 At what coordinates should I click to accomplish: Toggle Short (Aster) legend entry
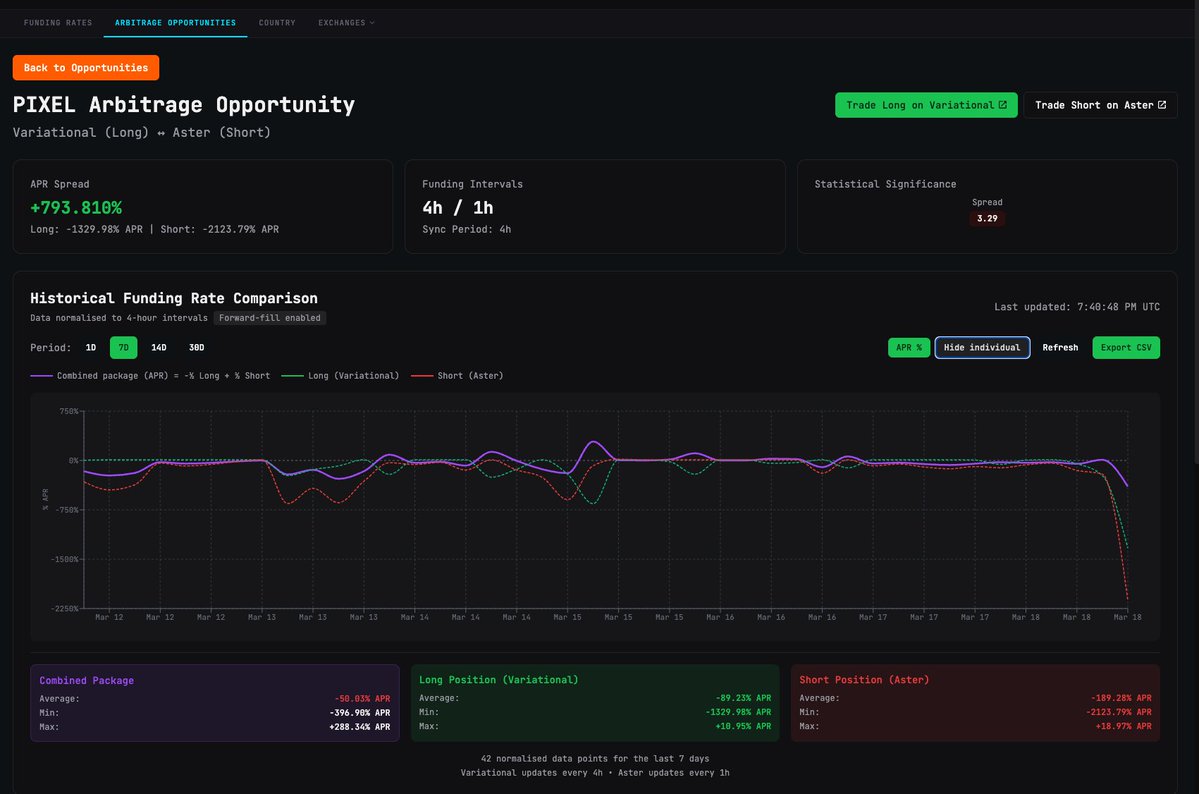coord(457,376)
